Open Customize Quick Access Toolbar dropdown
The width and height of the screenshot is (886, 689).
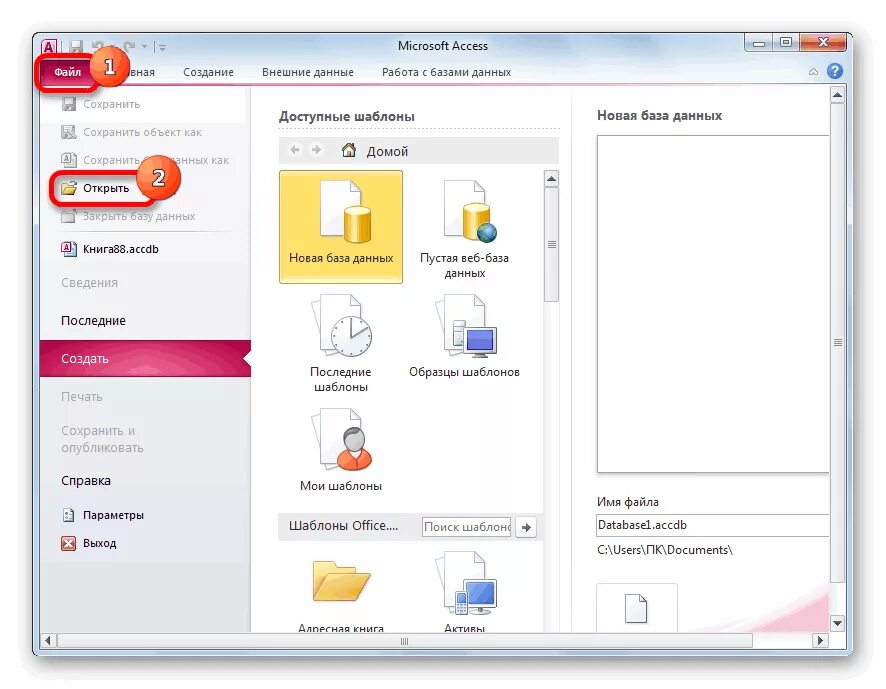click(162, 47)
